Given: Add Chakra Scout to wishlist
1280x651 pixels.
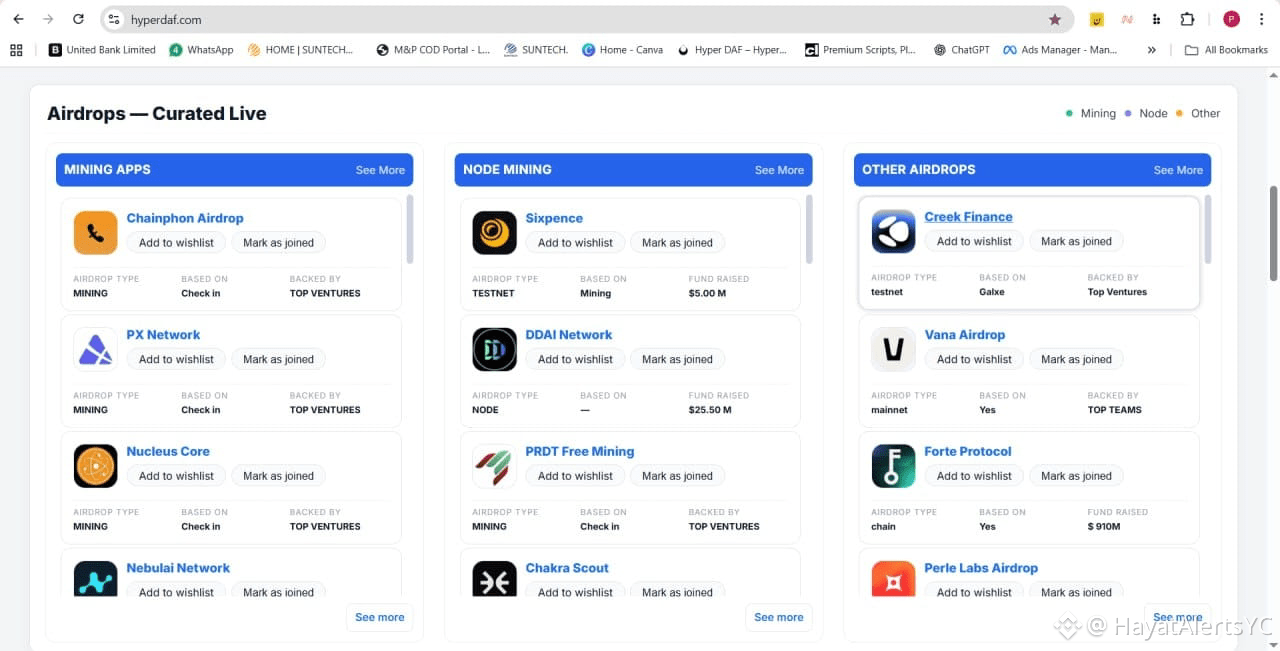Looking at the screenshot, I should (575, 592).
